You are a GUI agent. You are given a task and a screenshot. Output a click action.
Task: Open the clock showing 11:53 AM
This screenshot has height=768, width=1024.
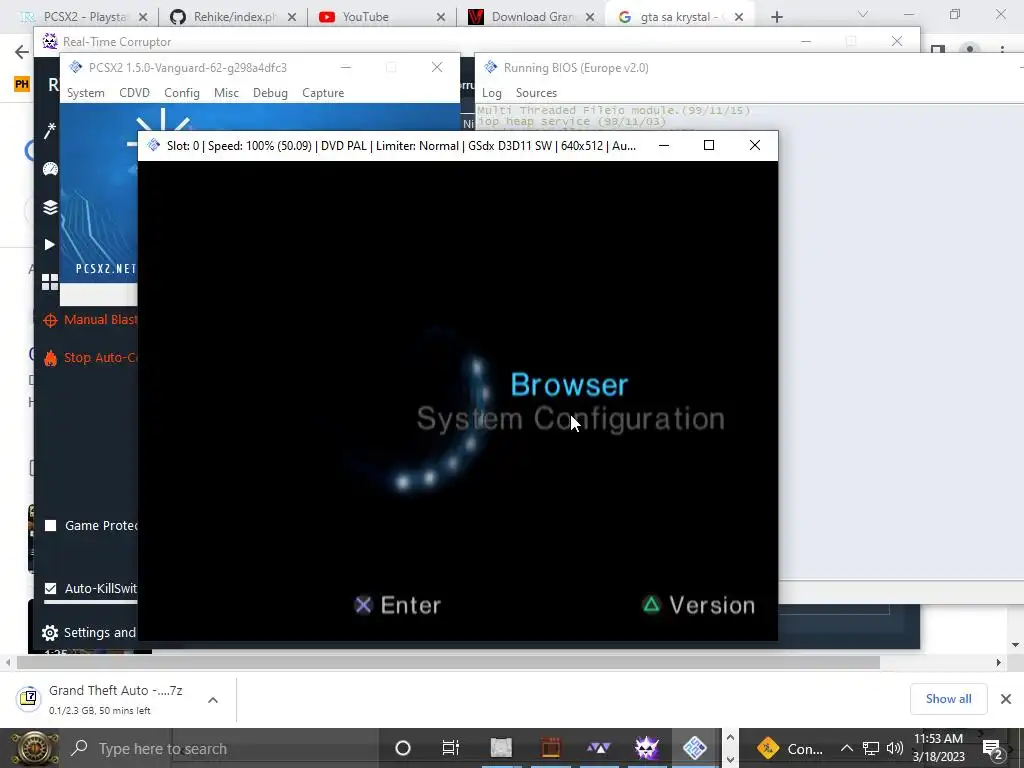938,748
